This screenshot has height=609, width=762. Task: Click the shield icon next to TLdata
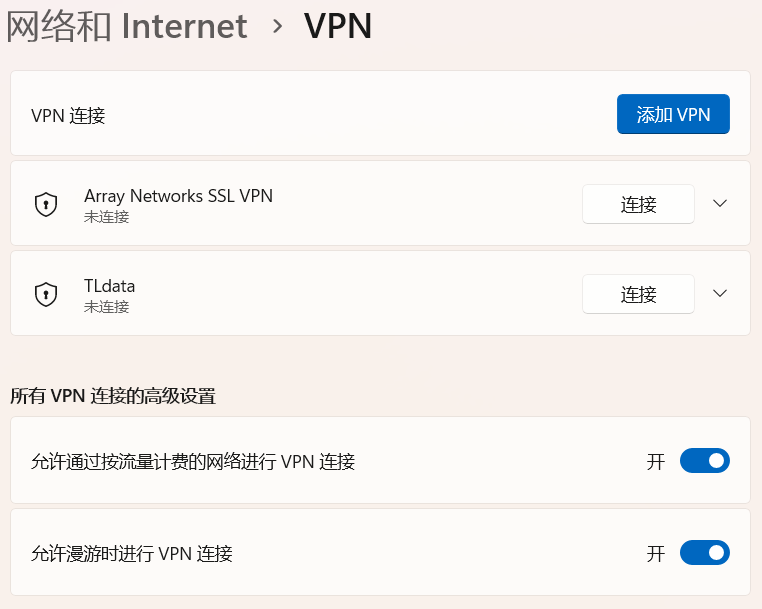point(45,295)
